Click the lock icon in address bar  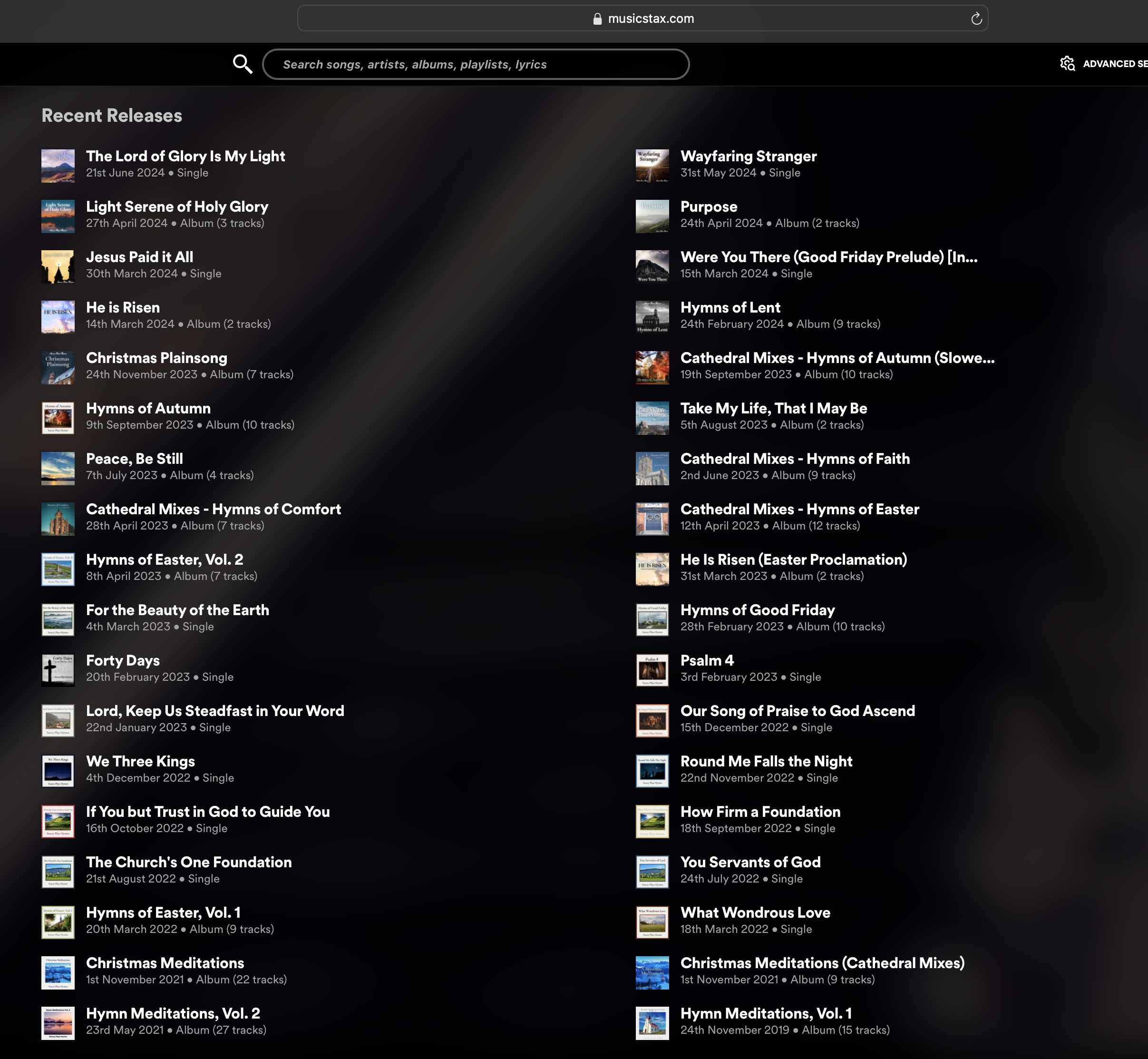point(597,19)
